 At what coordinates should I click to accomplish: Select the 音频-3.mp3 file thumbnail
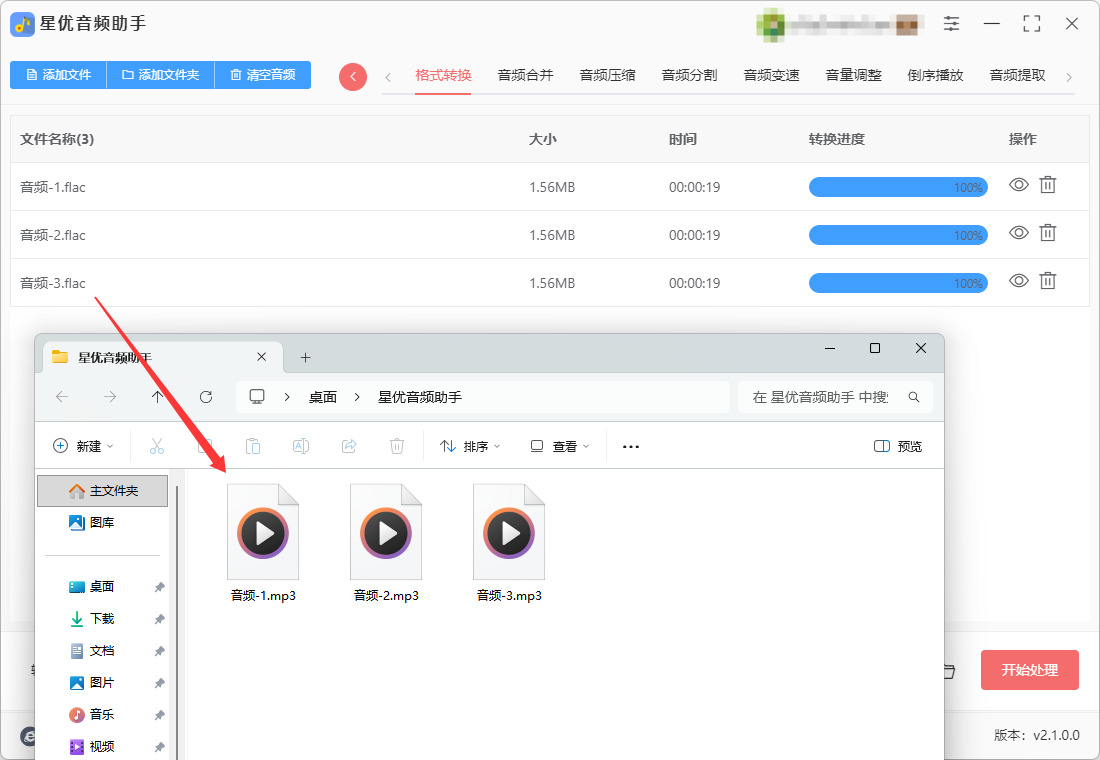coord(509,532)
